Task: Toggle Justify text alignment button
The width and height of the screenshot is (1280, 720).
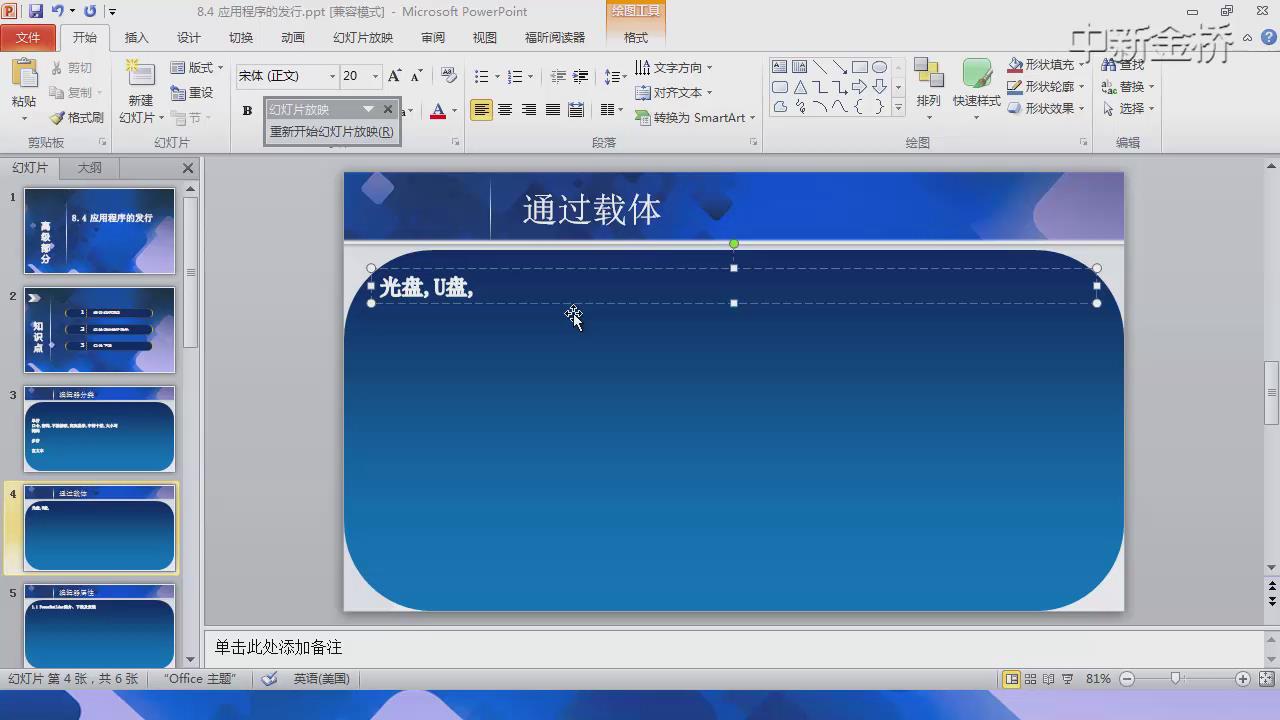Action: pos(552,110)
